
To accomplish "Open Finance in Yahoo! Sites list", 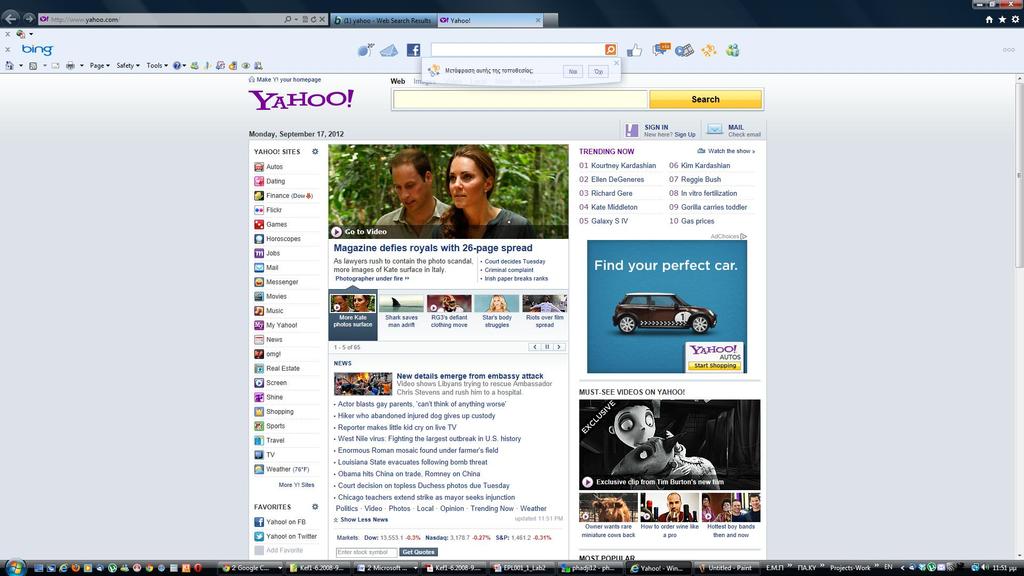I will (278, 195).
